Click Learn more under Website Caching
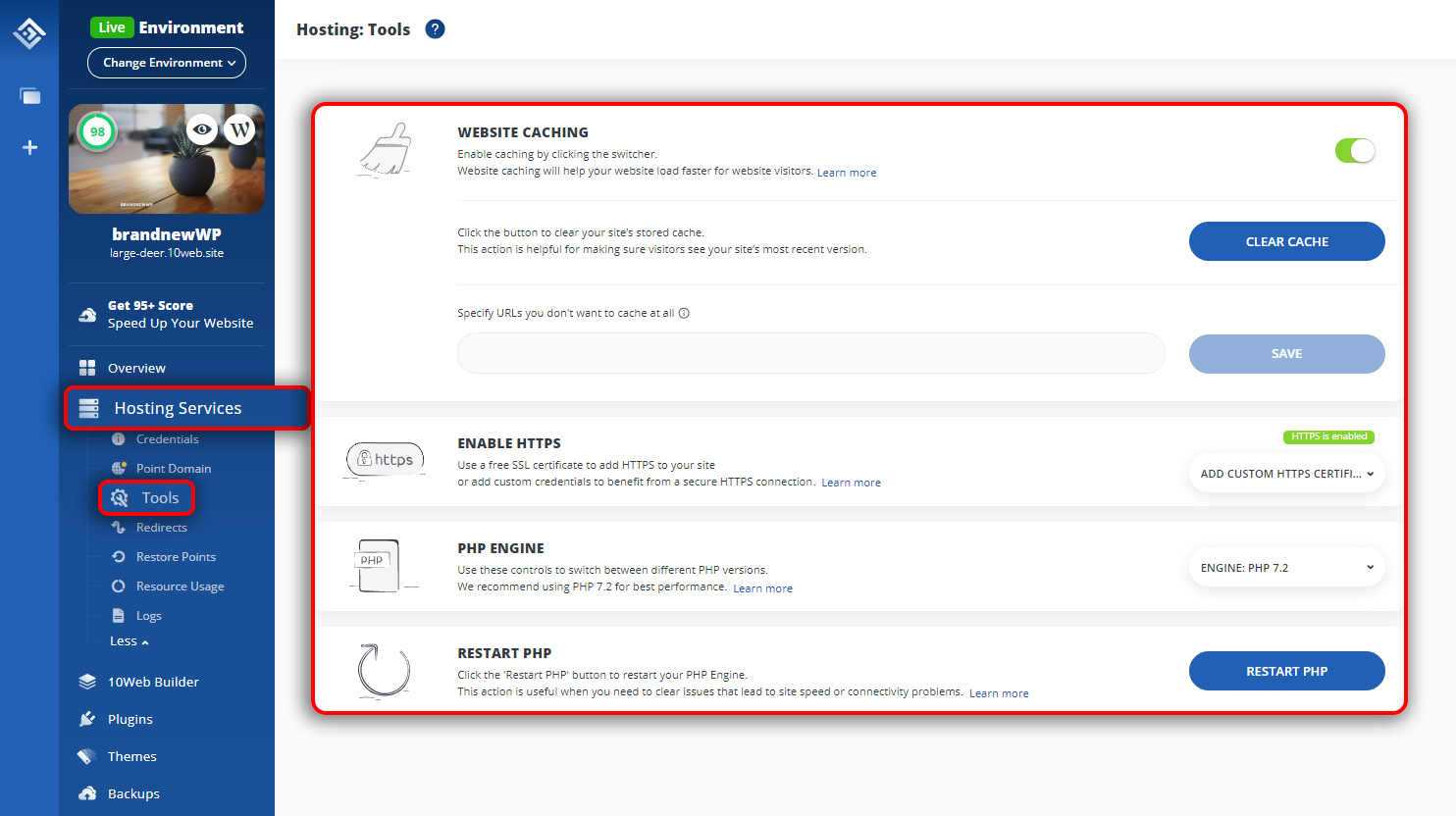Viewport: 1456px width, 816px height. coord(847,173)
